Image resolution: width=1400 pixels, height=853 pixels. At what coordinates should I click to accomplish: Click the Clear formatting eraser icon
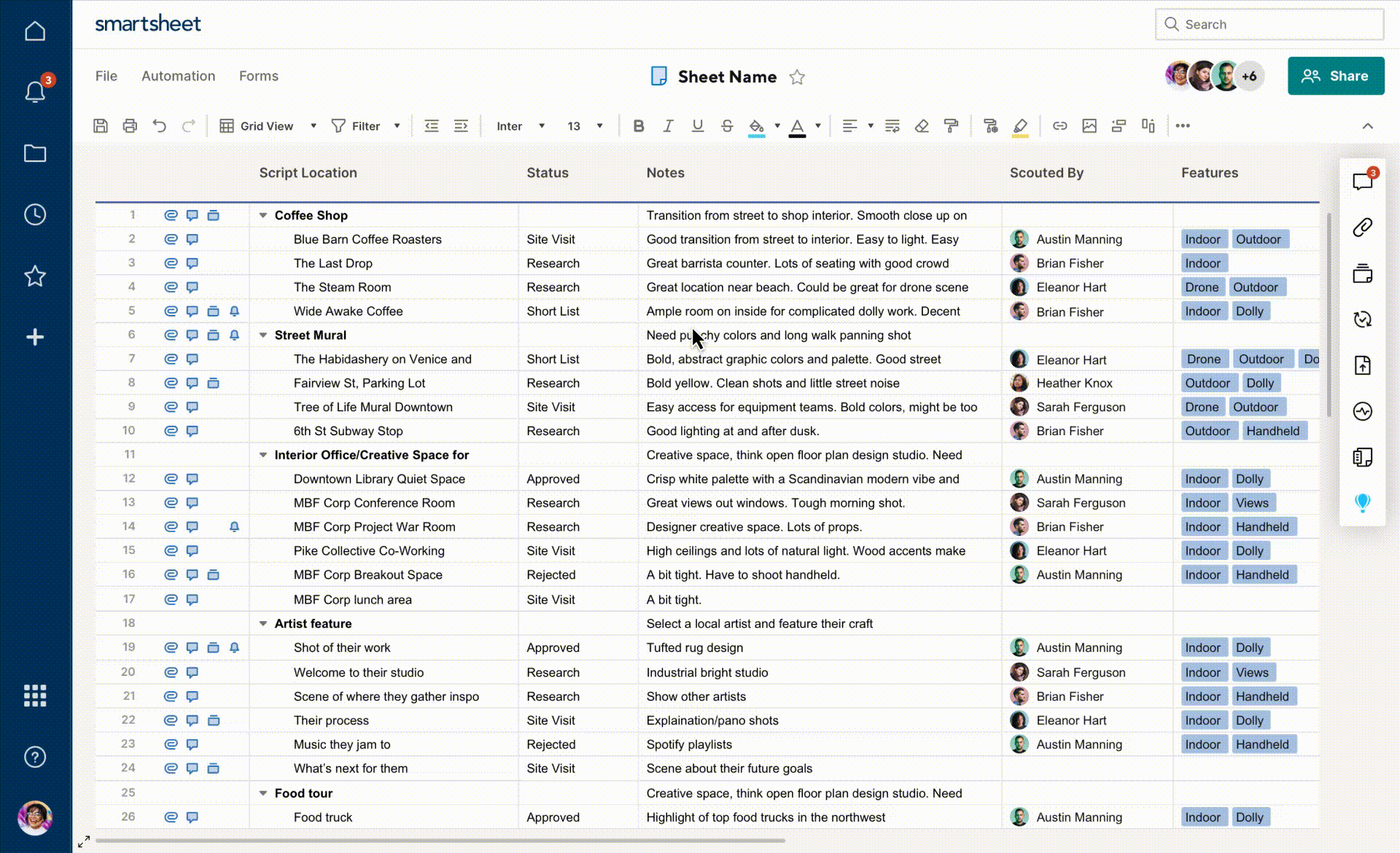[x=922, y=126]
